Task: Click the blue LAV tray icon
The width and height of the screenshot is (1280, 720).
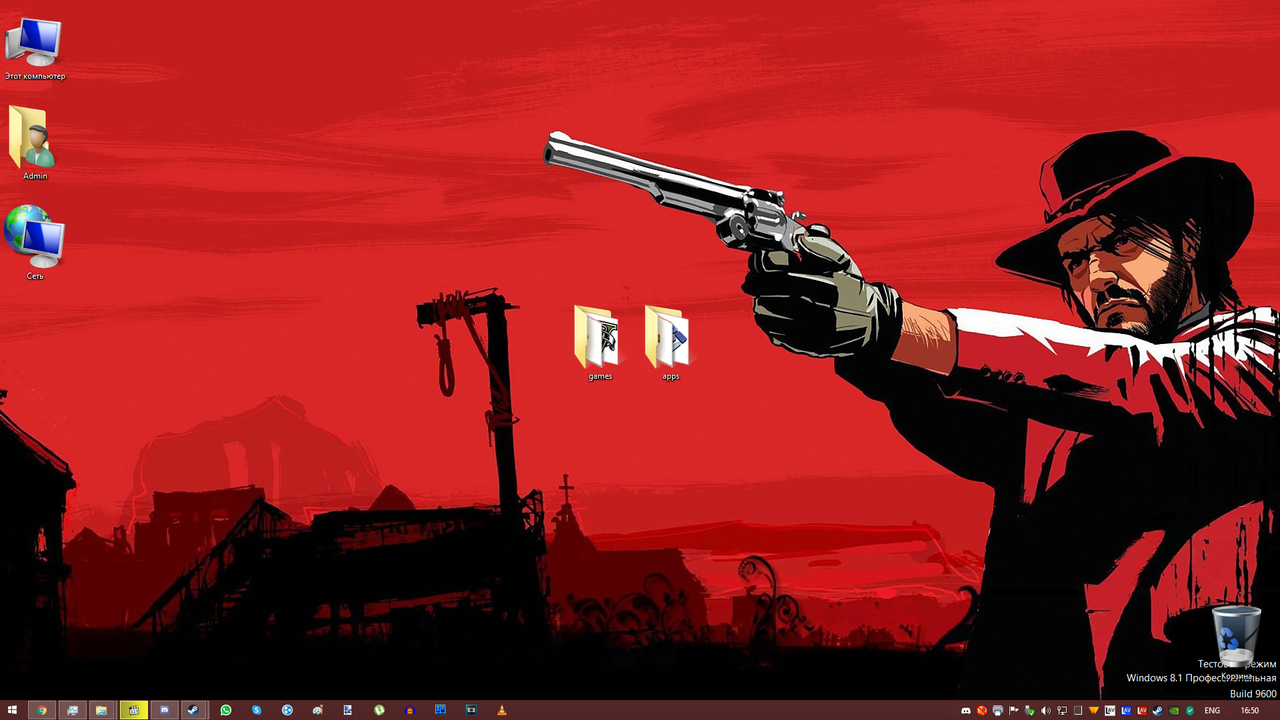Action: point(1125,711)
